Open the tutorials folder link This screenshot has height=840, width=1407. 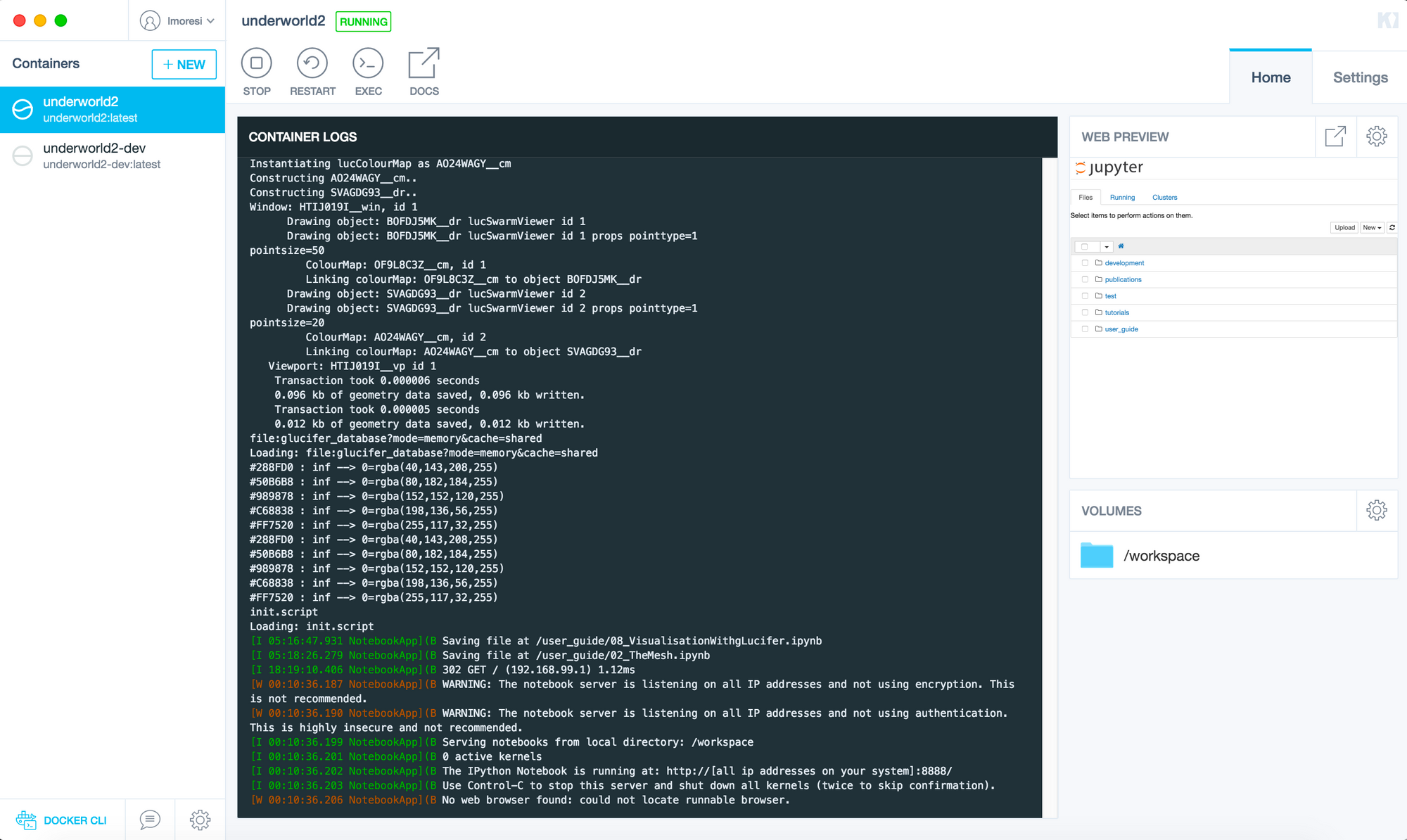pos(1116,313)
